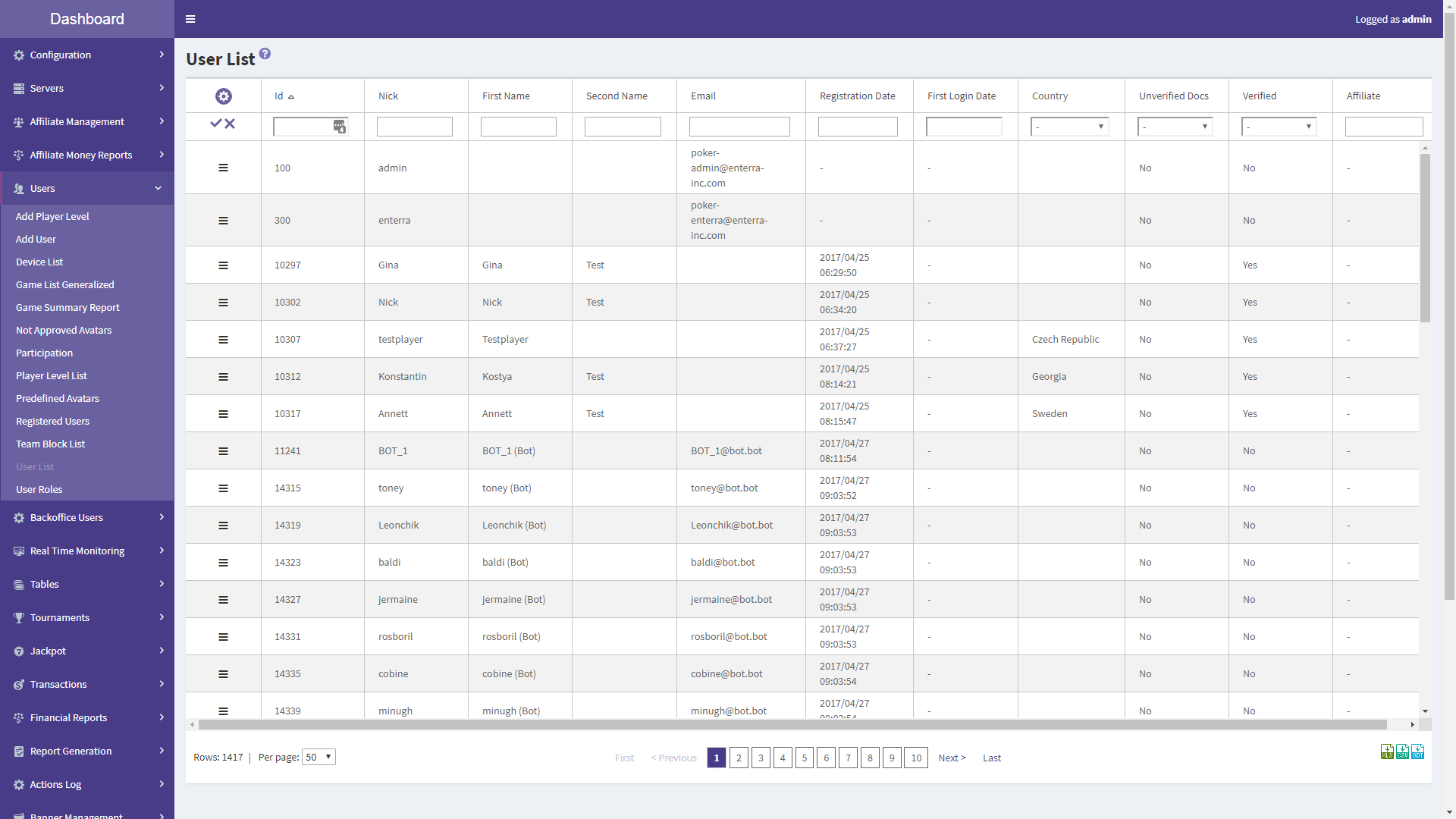Click the hamburger menu icon for user 10297
Image resolution: width=1456 pixels, height=819 pixels.
(222, 264)
